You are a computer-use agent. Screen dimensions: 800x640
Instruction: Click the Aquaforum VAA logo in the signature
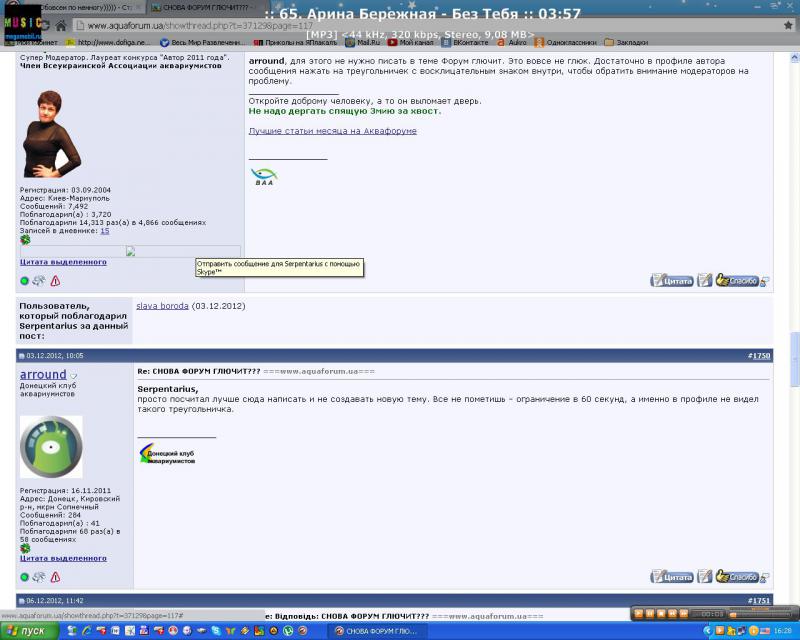click(264, 177)
